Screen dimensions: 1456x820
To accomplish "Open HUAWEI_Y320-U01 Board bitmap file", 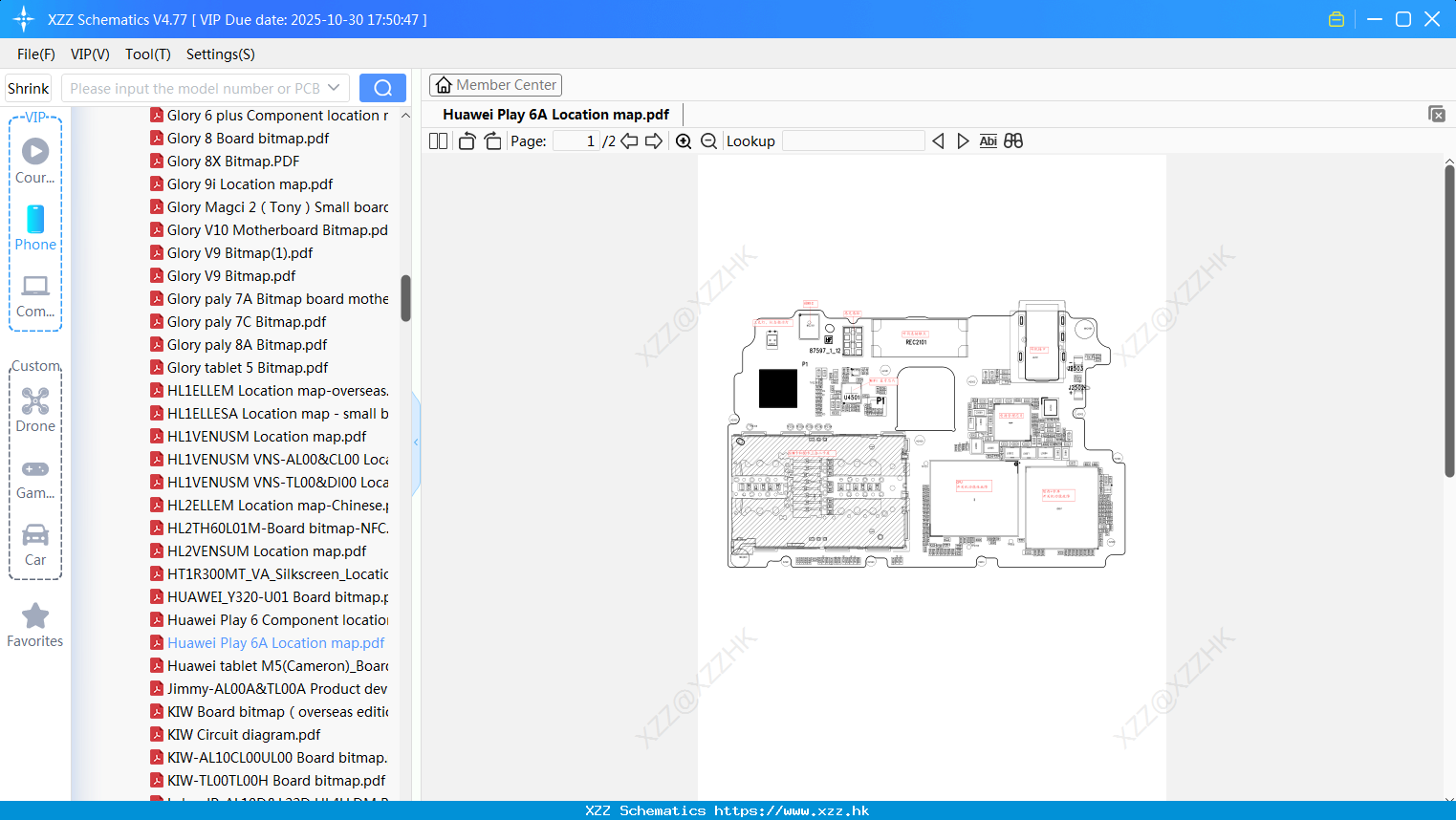I will coord(278,596).
